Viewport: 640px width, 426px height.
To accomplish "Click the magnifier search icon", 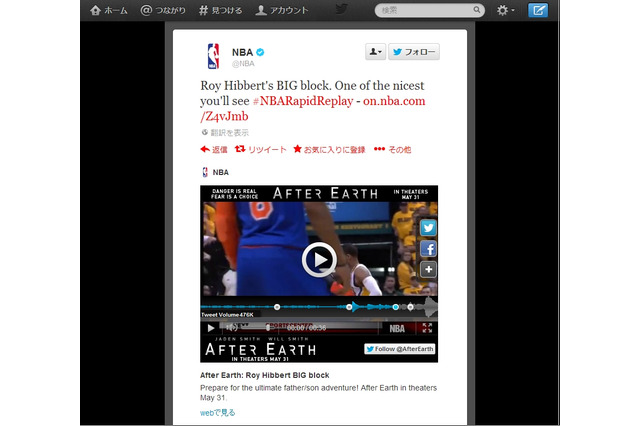I will (x=476, y=10).
